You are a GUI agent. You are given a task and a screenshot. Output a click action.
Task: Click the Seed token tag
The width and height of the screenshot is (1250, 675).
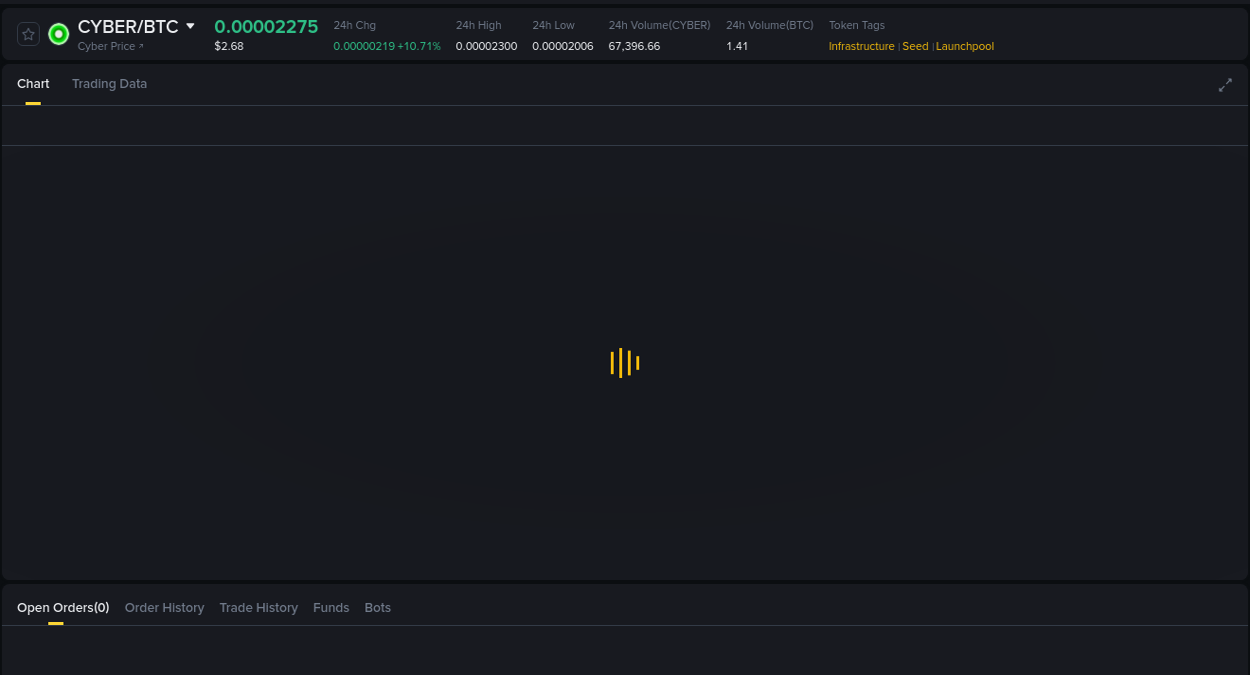(x=915, y=46)
